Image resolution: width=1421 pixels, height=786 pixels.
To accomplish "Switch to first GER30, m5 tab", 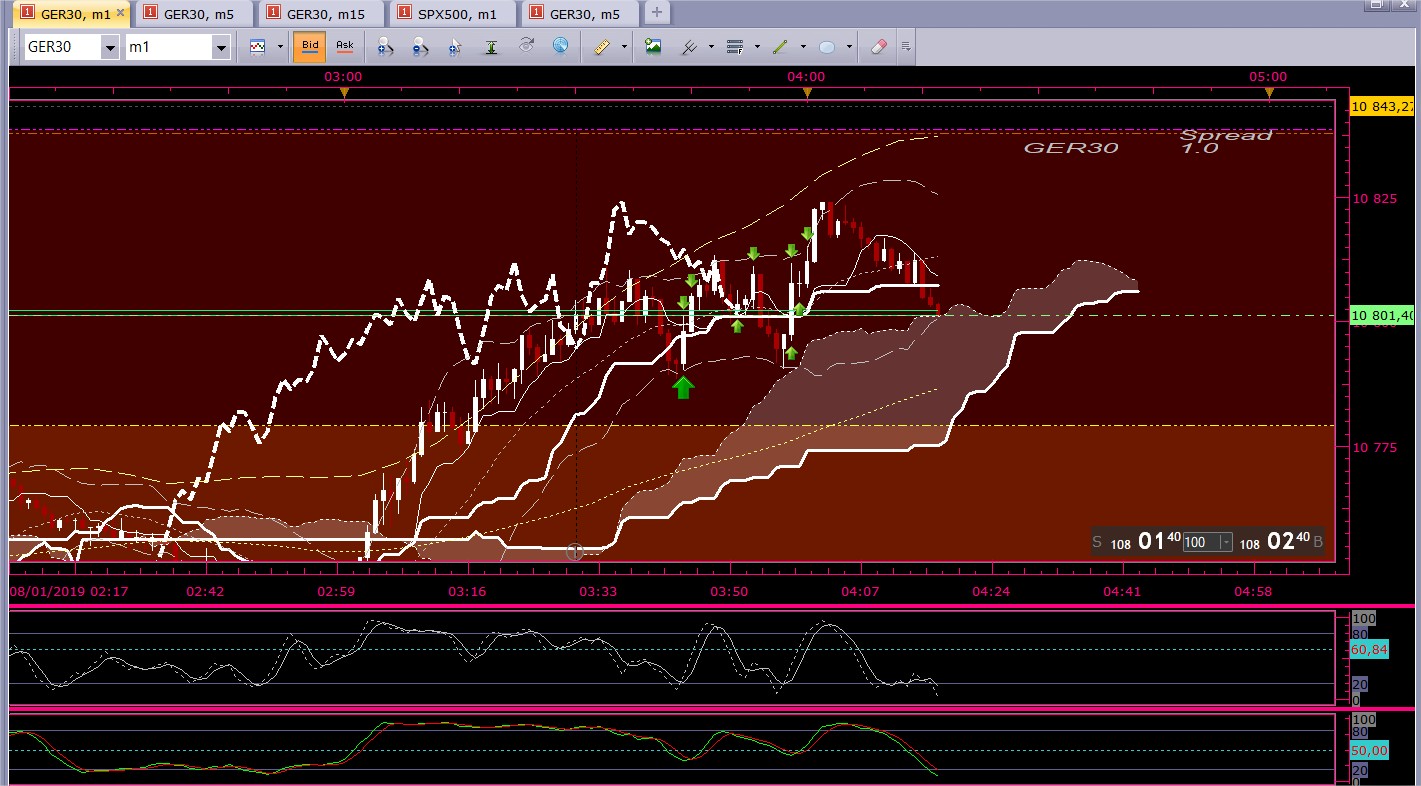I will pos(195,14).
